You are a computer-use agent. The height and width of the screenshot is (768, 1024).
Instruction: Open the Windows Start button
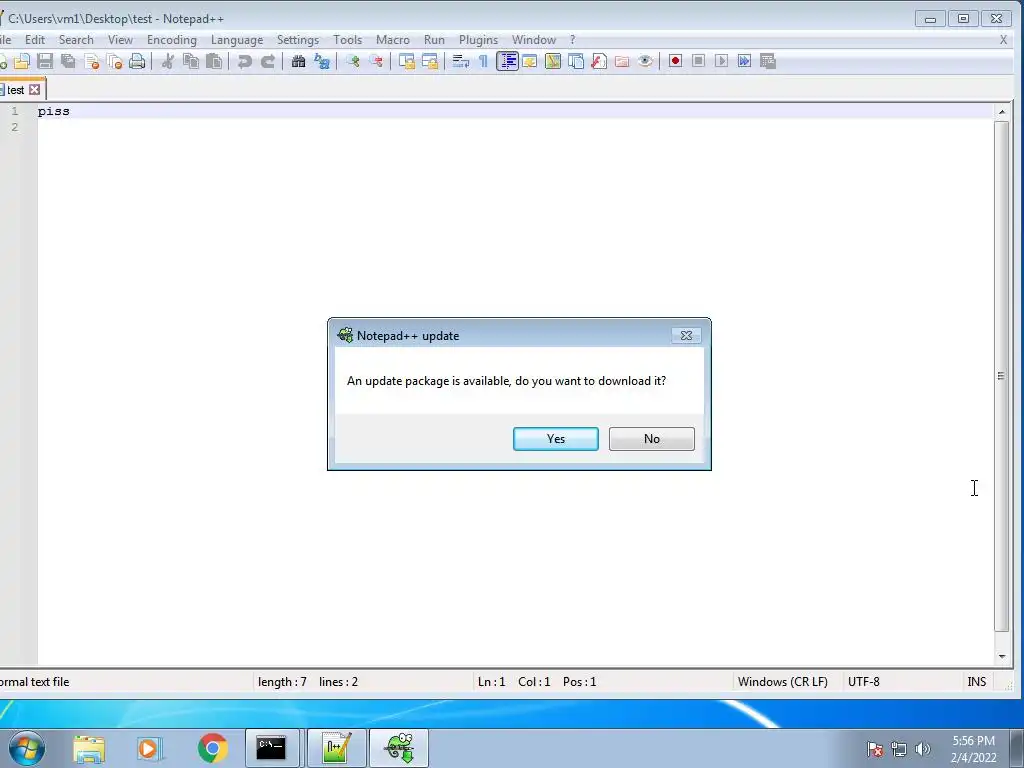pos(27,748)
